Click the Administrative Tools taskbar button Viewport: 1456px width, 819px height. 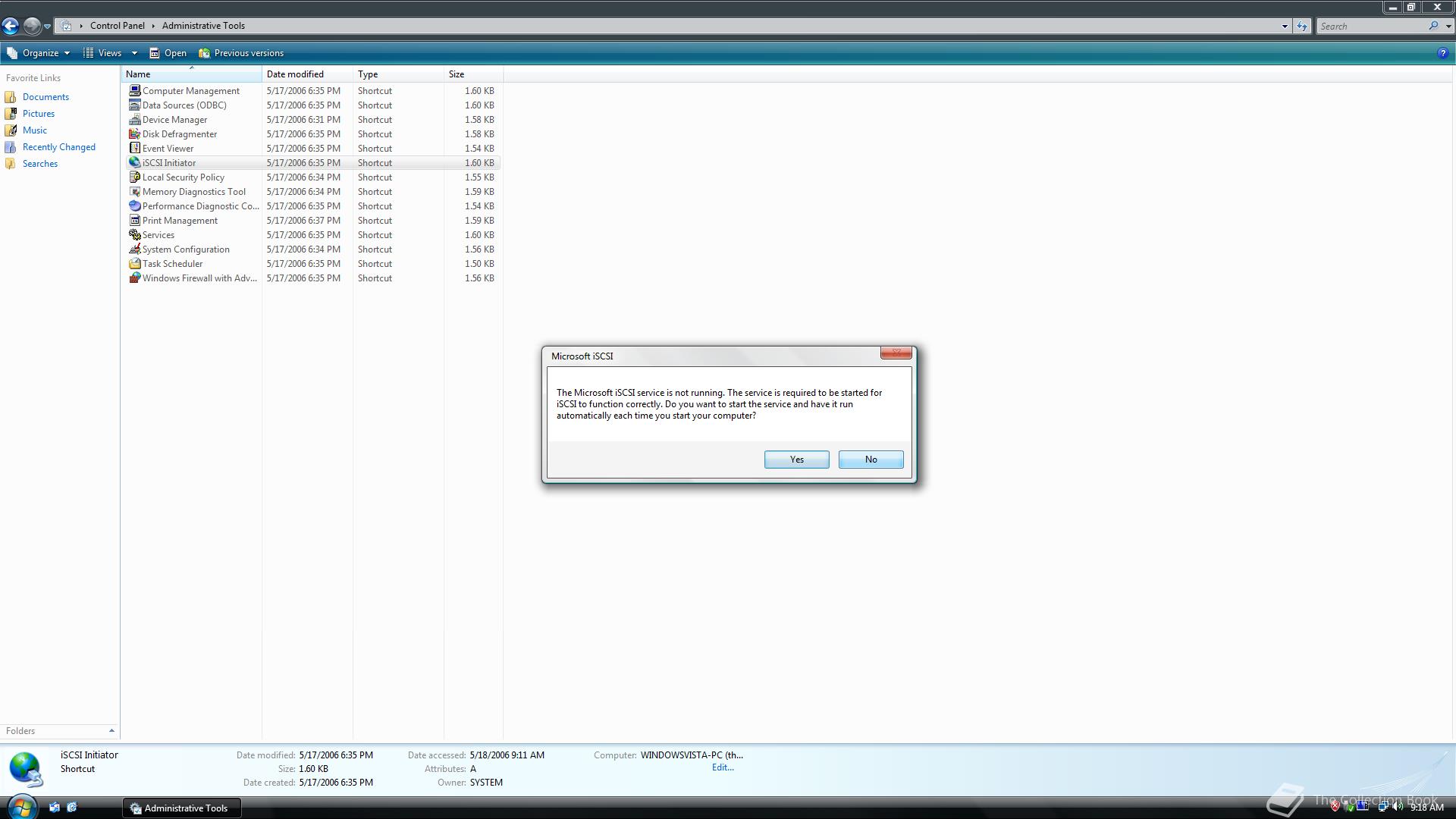click(182, 808)
